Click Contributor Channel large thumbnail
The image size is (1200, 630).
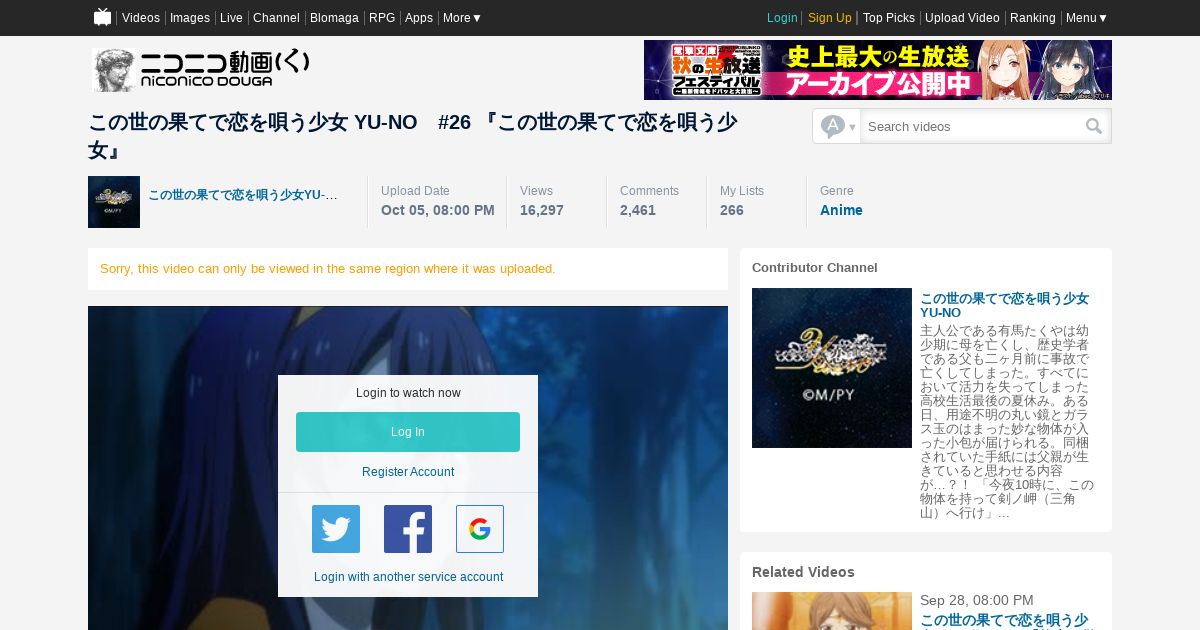(832, 368)
